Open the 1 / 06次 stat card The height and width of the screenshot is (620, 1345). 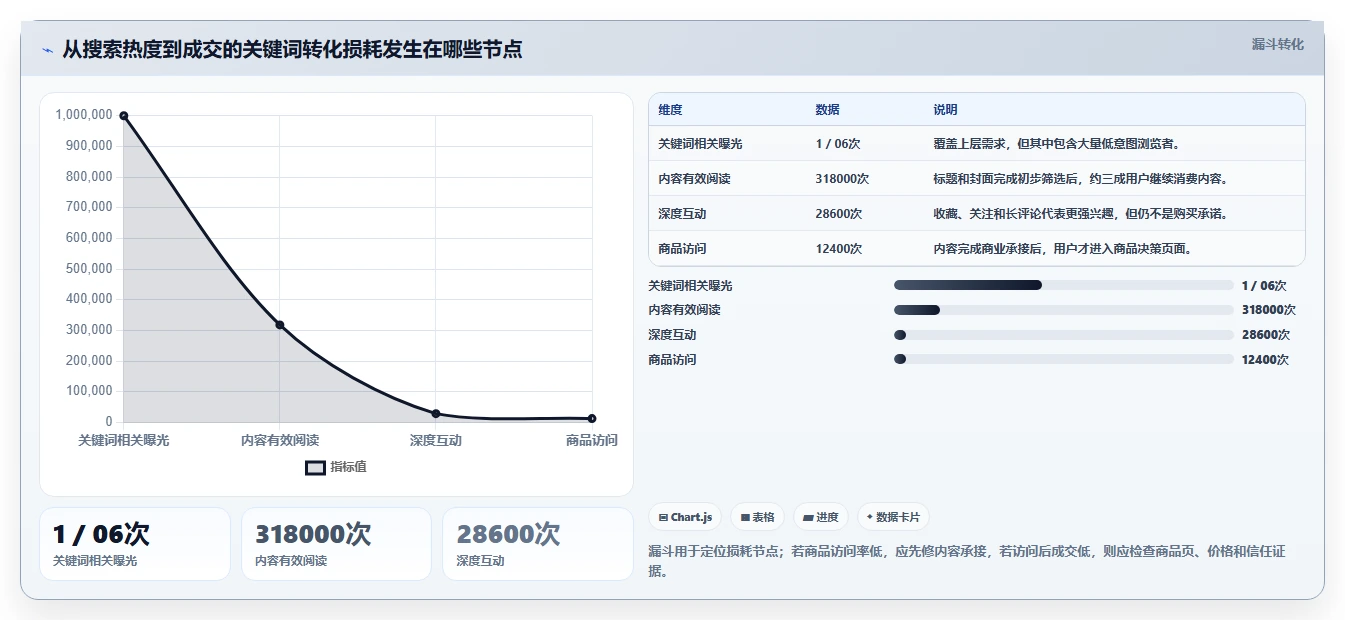pyautogui.click(x=135, y=544)
